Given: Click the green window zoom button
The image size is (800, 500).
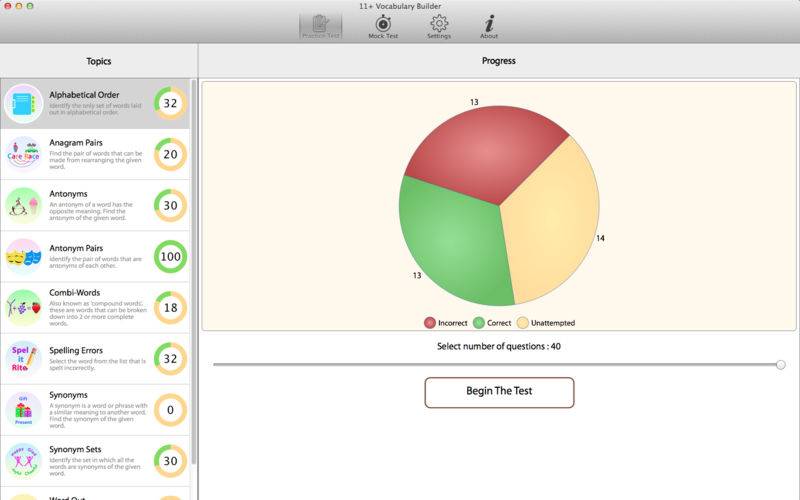Looking at the screenshot, I should tap(30, 6).
